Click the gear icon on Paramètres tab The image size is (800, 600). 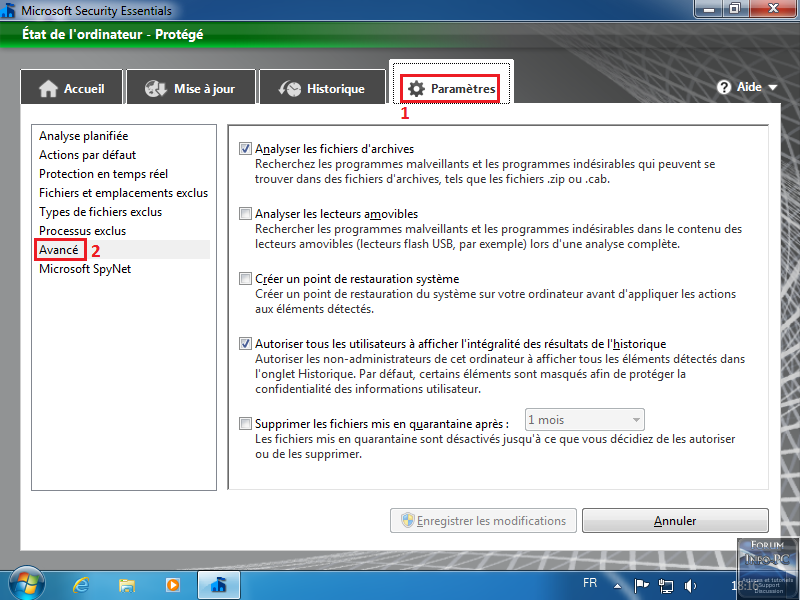[416, 89]
